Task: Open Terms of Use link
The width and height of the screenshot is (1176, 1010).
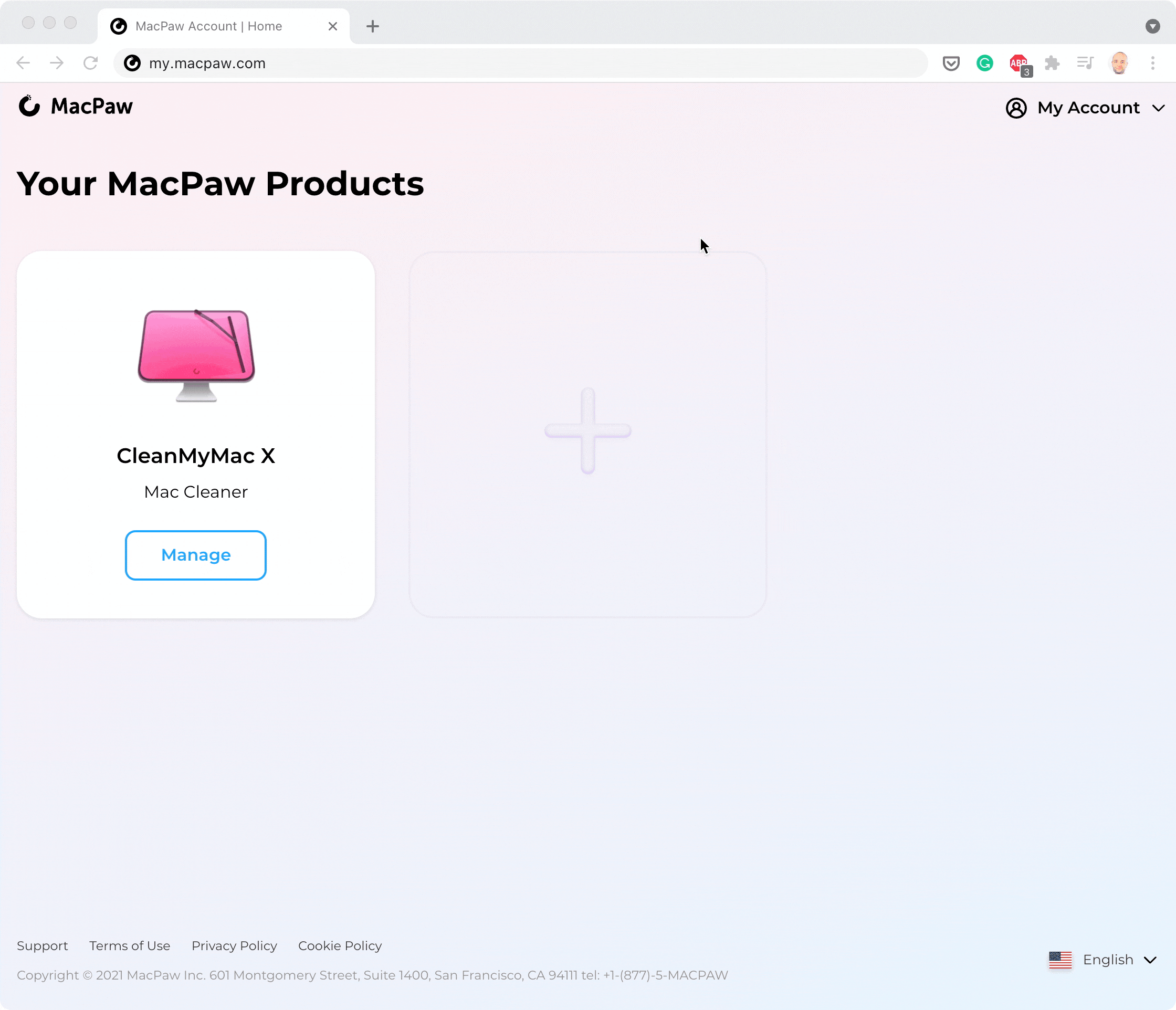Action: click(129, 945)
